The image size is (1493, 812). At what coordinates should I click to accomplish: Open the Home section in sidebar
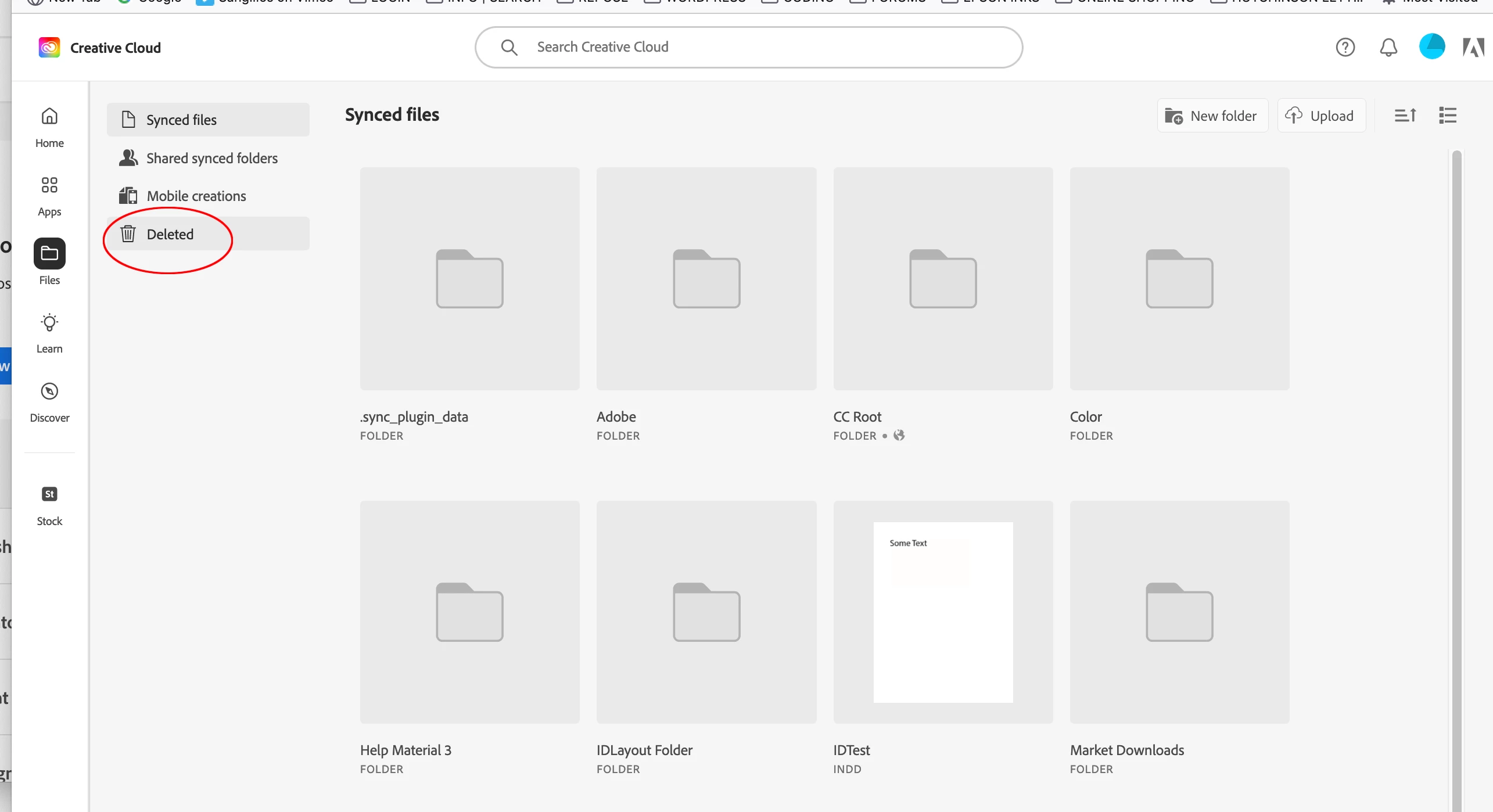[49, 127]
